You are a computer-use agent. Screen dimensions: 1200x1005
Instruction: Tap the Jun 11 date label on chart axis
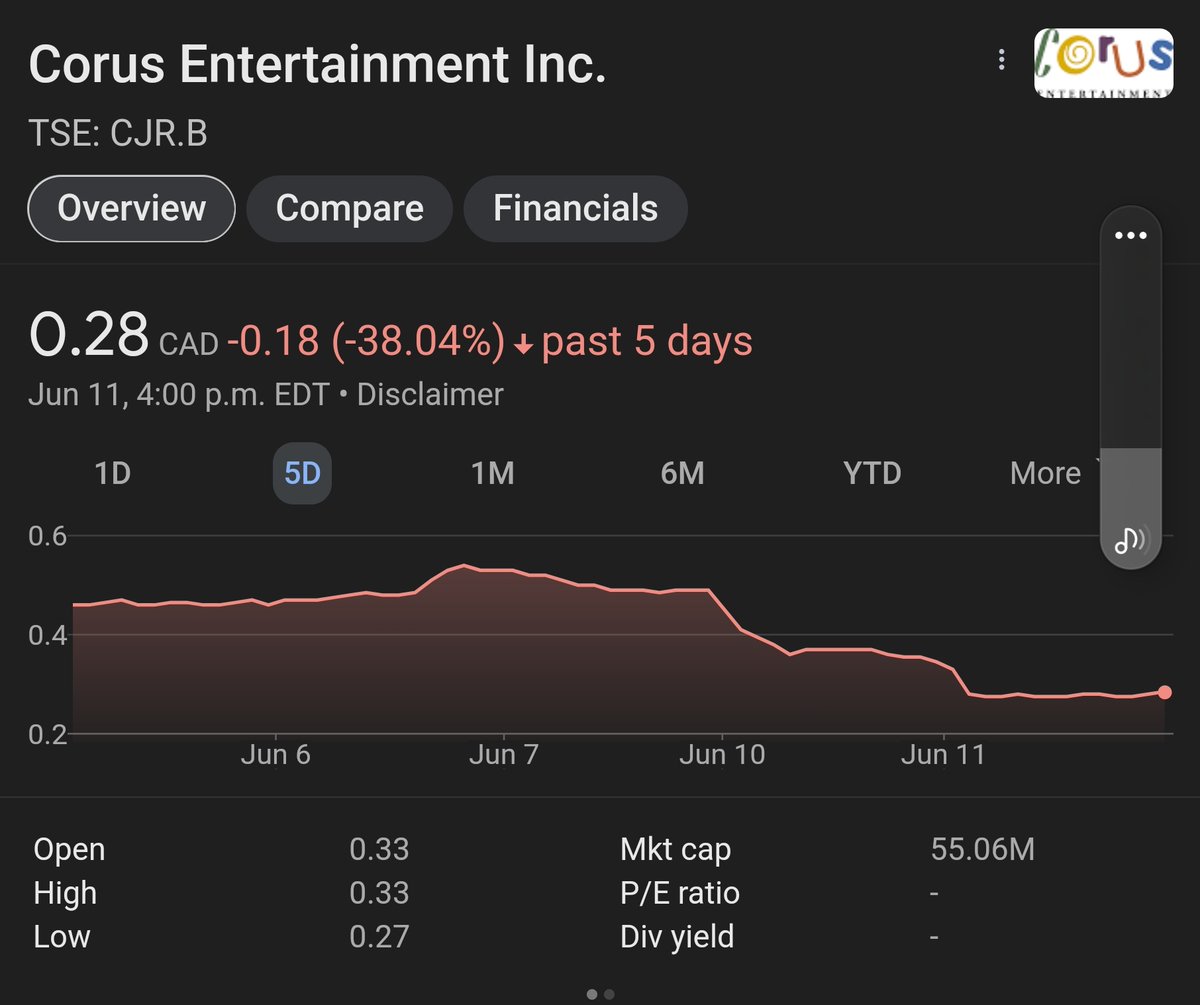coord(943,754)
